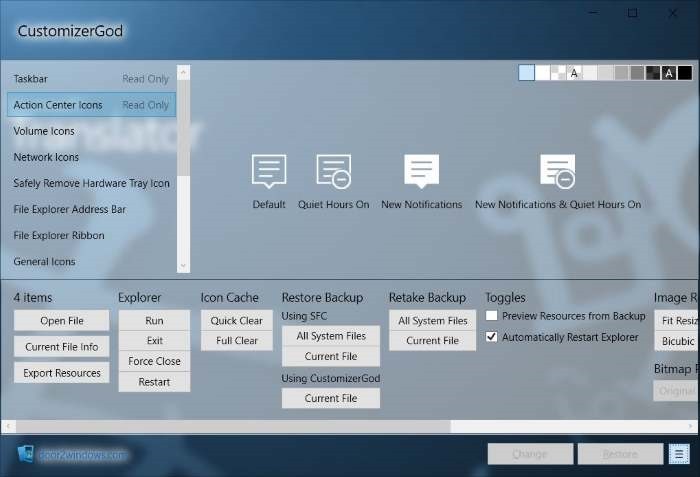Click the category list scroll-up arrow
Screen dimensions: 700x477
tap(183, 72)
